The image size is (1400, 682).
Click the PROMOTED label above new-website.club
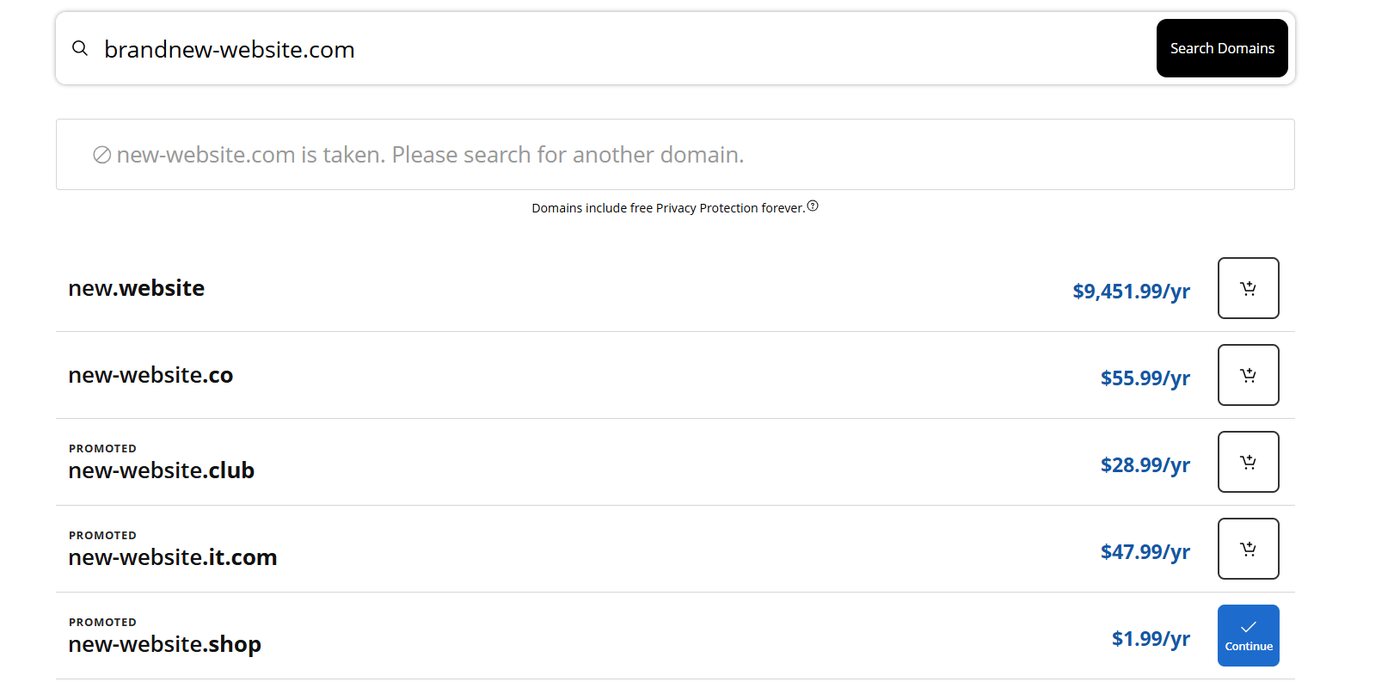click(x=102, y=448)
